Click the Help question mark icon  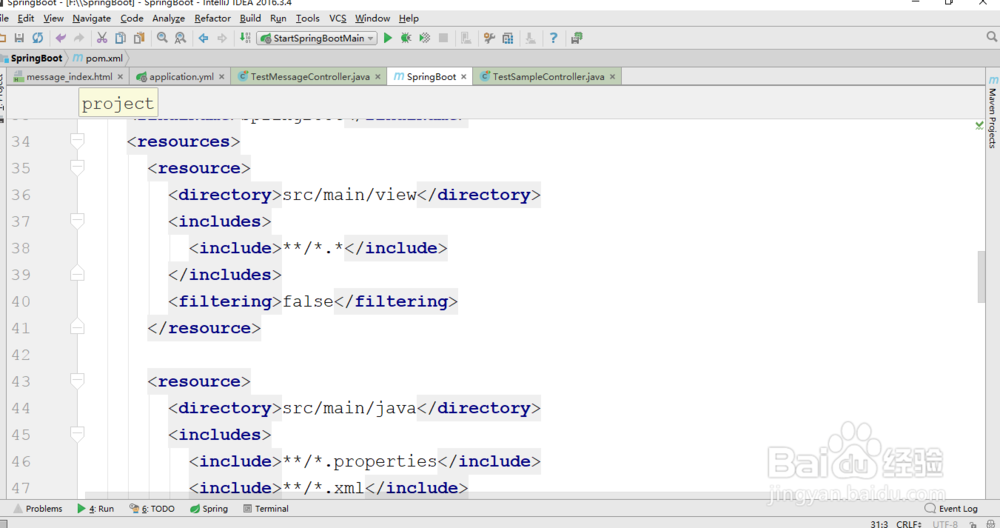pyautogui.click(x=553, y=38)
